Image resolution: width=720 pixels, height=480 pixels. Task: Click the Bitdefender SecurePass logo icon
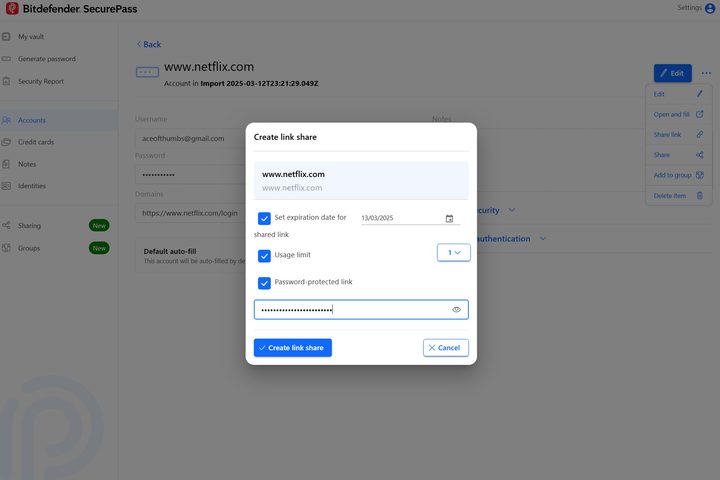pos(12,8)
